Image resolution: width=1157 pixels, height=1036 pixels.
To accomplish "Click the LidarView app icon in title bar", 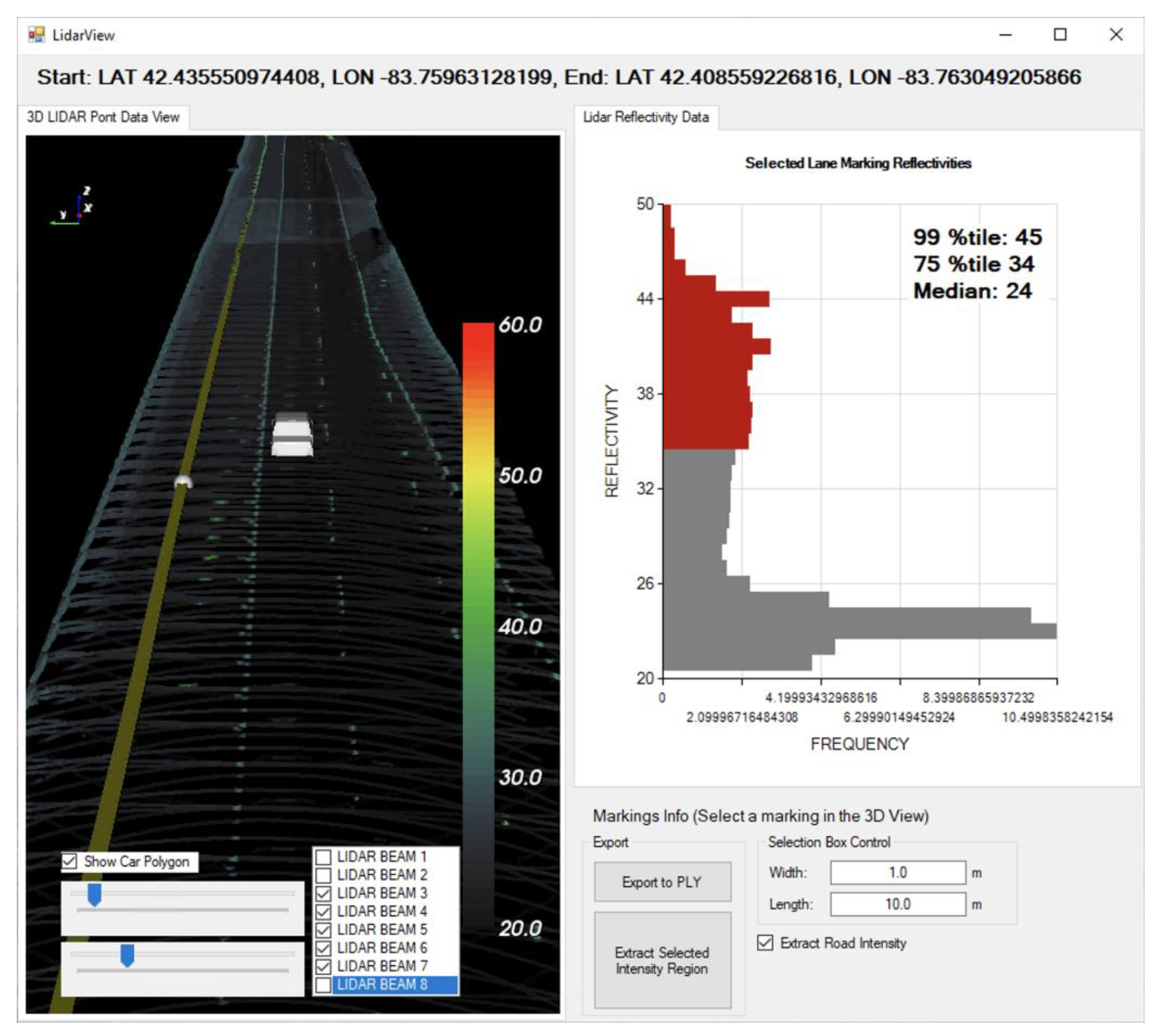I will tap(36, 35).
